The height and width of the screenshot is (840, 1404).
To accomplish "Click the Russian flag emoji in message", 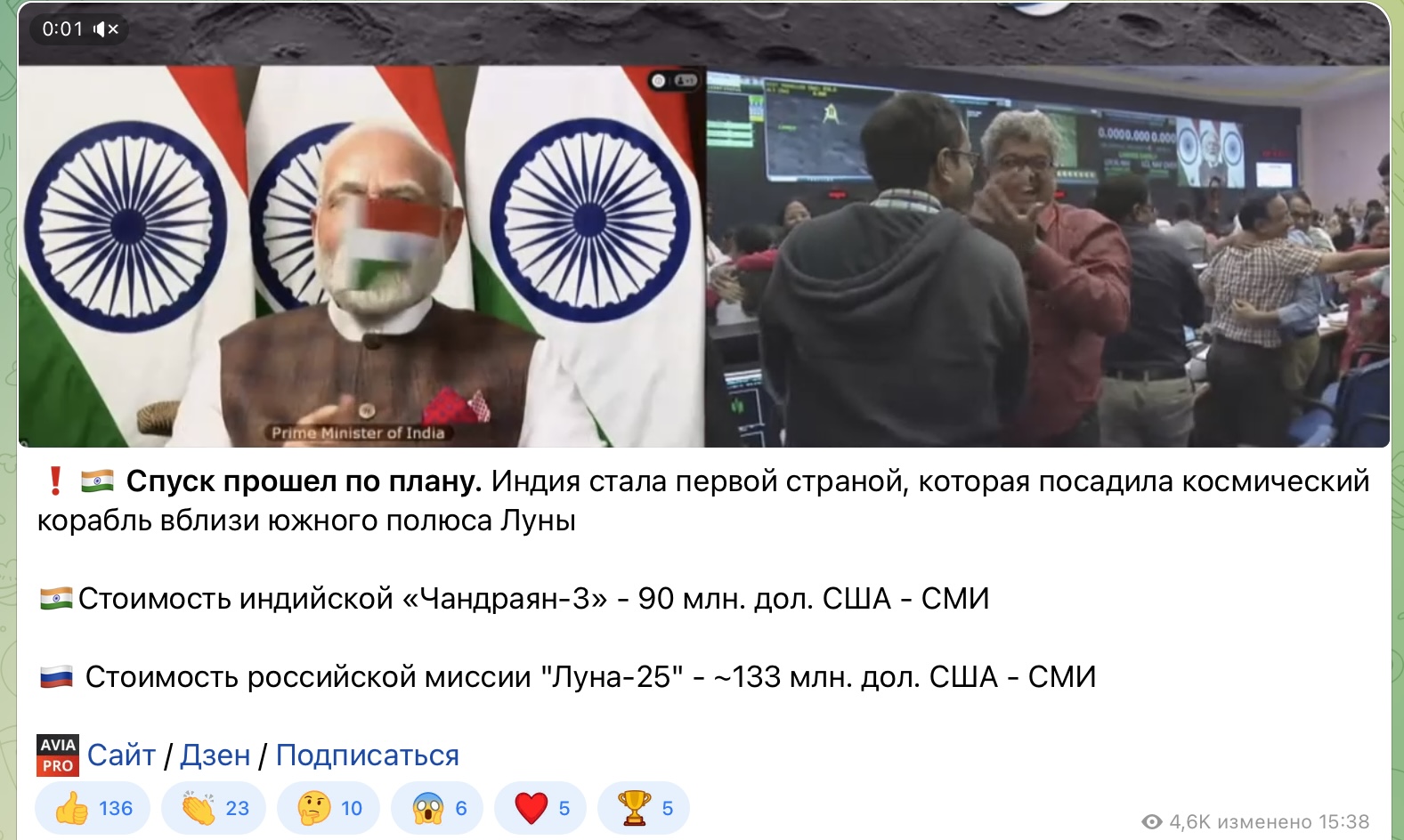I will point(56,677).
